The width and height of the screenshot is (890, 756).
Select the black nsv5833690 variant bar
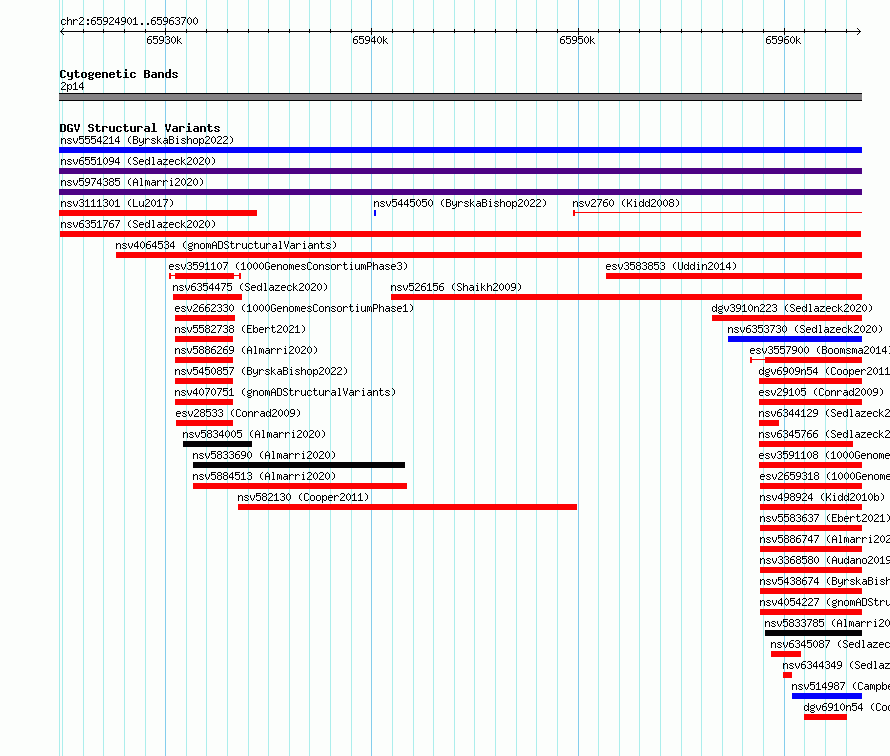(x=299, y=465)
